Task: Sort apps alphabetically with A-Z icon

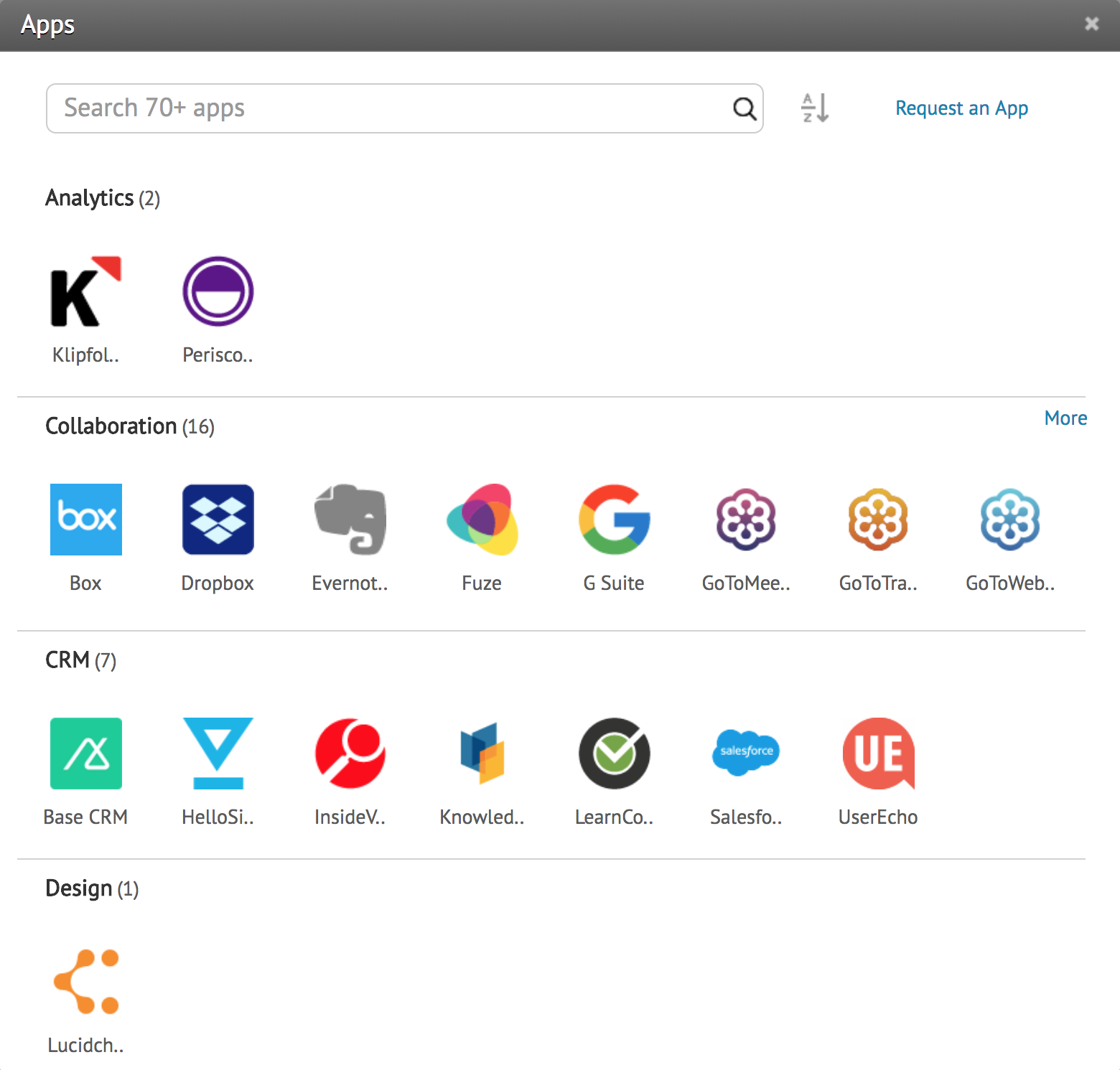Action: (815, 108)
